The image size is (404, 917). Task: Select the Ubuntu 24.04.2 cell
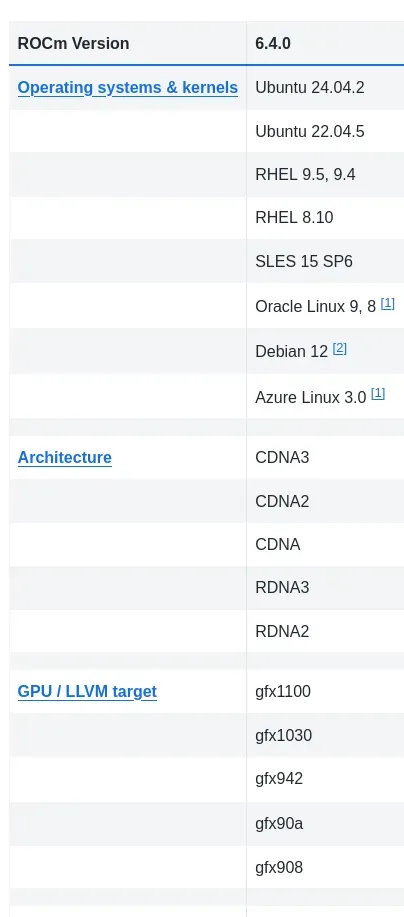pos(325,88)
